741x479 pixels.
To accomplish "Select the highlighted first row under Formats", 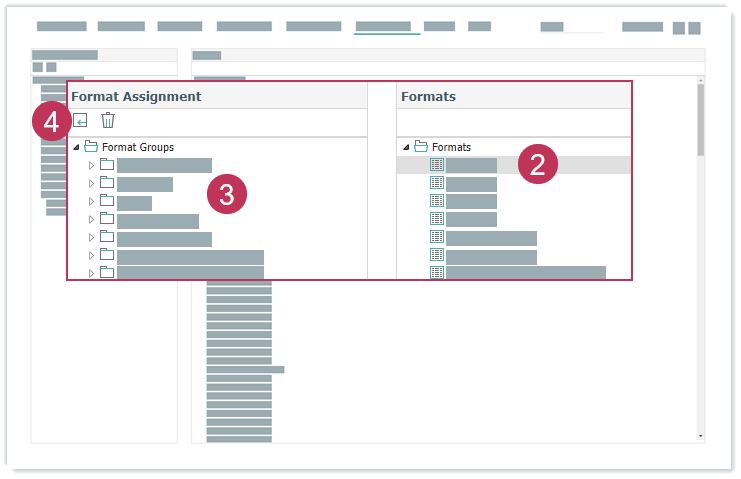I will point(471,165).
